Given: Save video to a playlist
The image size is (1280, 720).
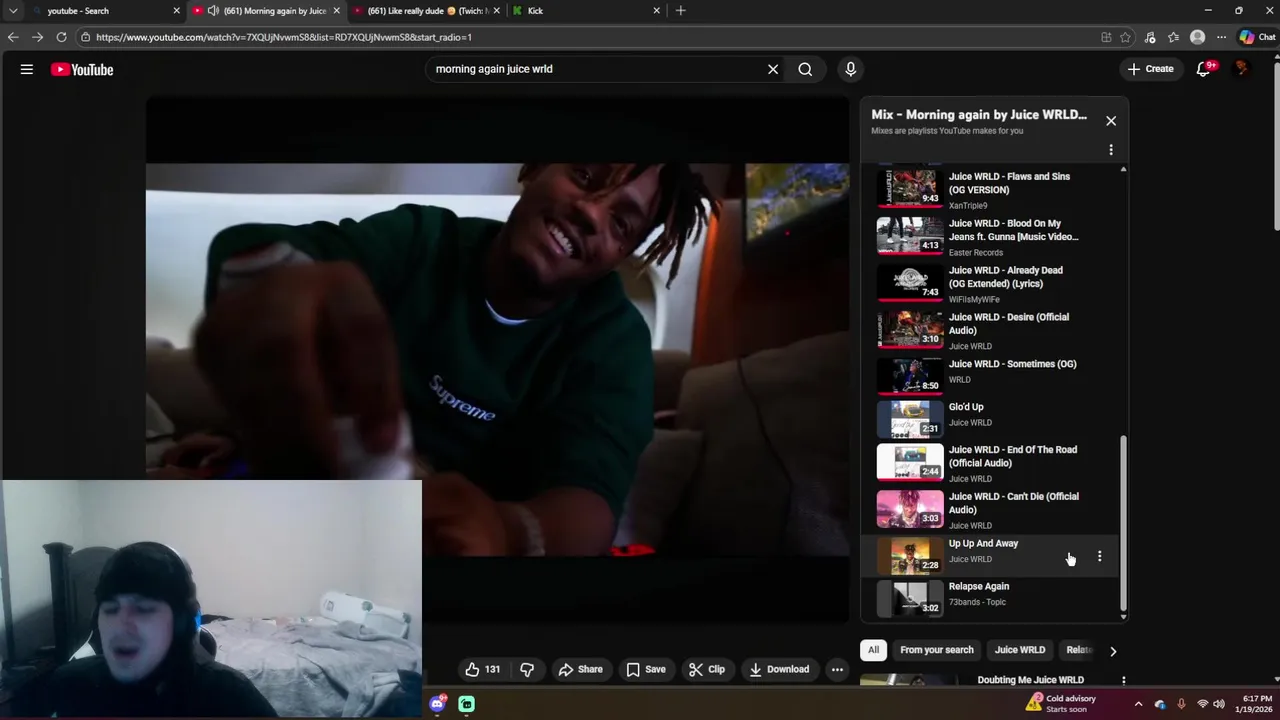Looking at the screenshot, I should click(646, 669).
